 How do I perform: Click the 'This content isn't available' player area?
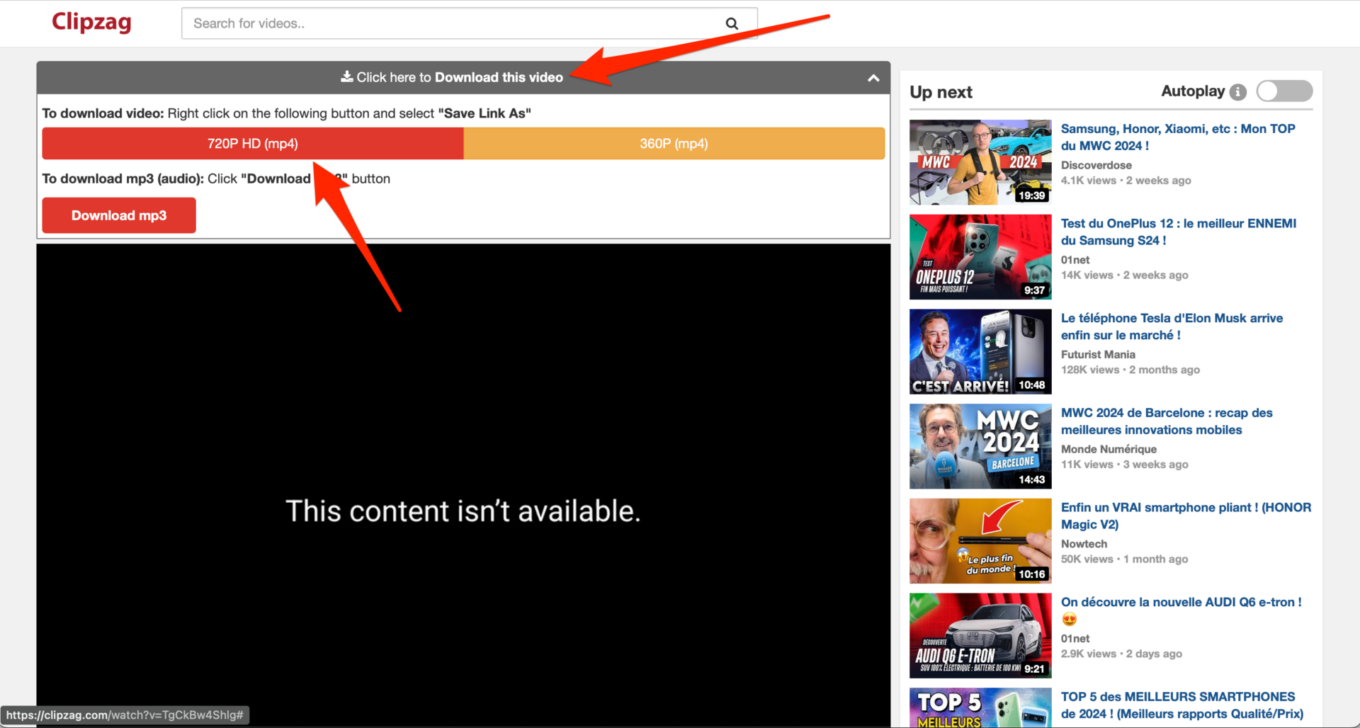click(x=463, y=485)
